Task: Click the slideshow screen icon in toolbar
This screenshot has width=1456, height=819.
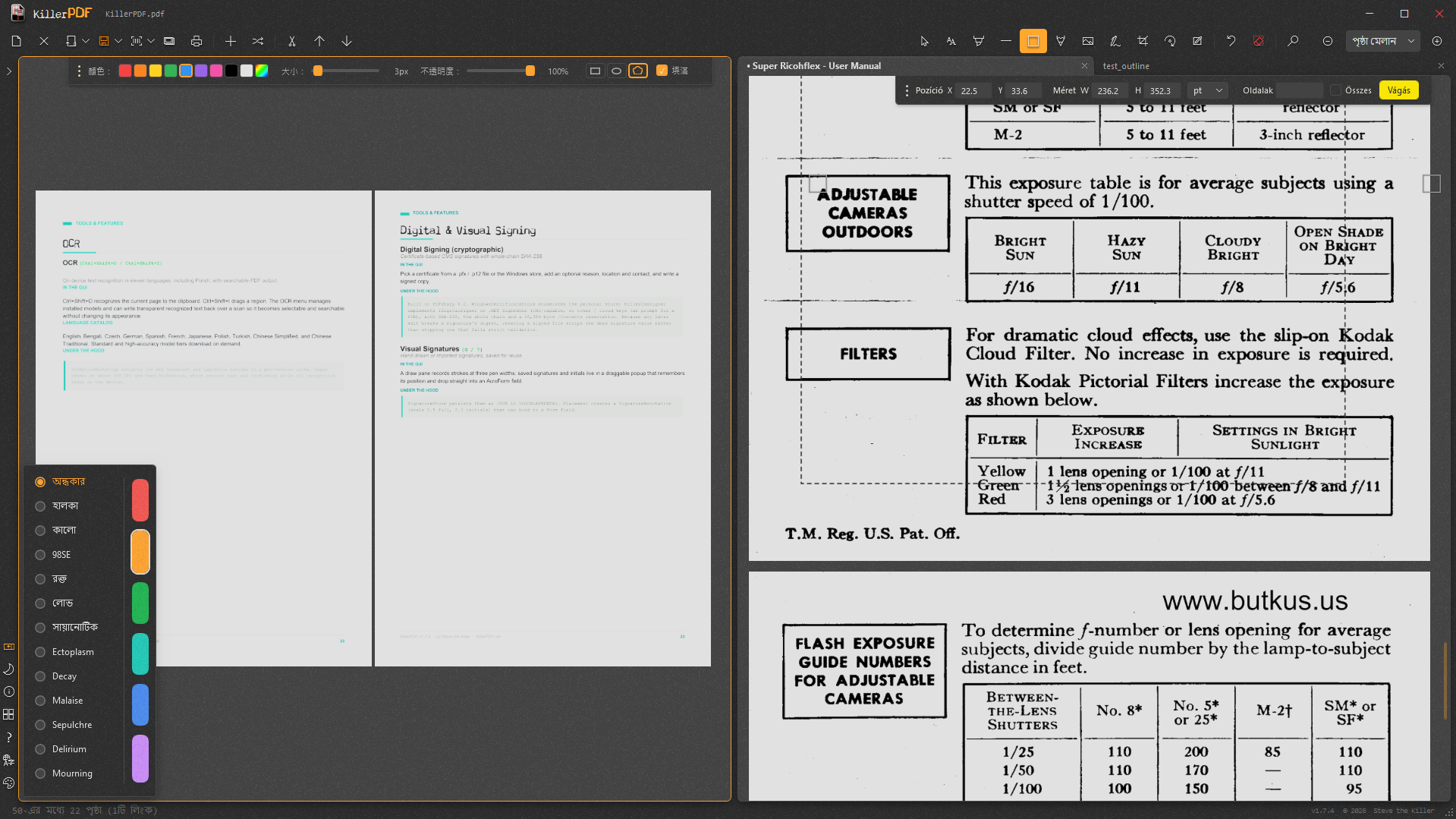Action: (169, 41)
